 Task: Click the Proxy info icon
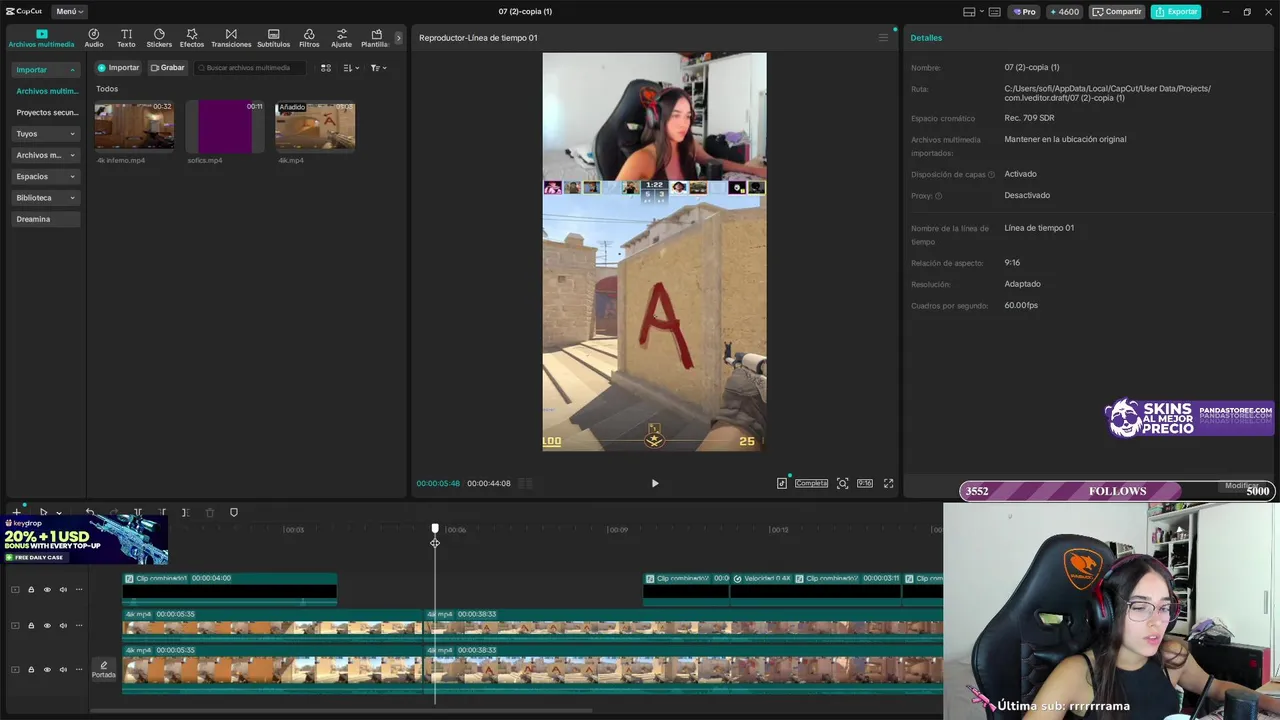click(x=938, y=196)
